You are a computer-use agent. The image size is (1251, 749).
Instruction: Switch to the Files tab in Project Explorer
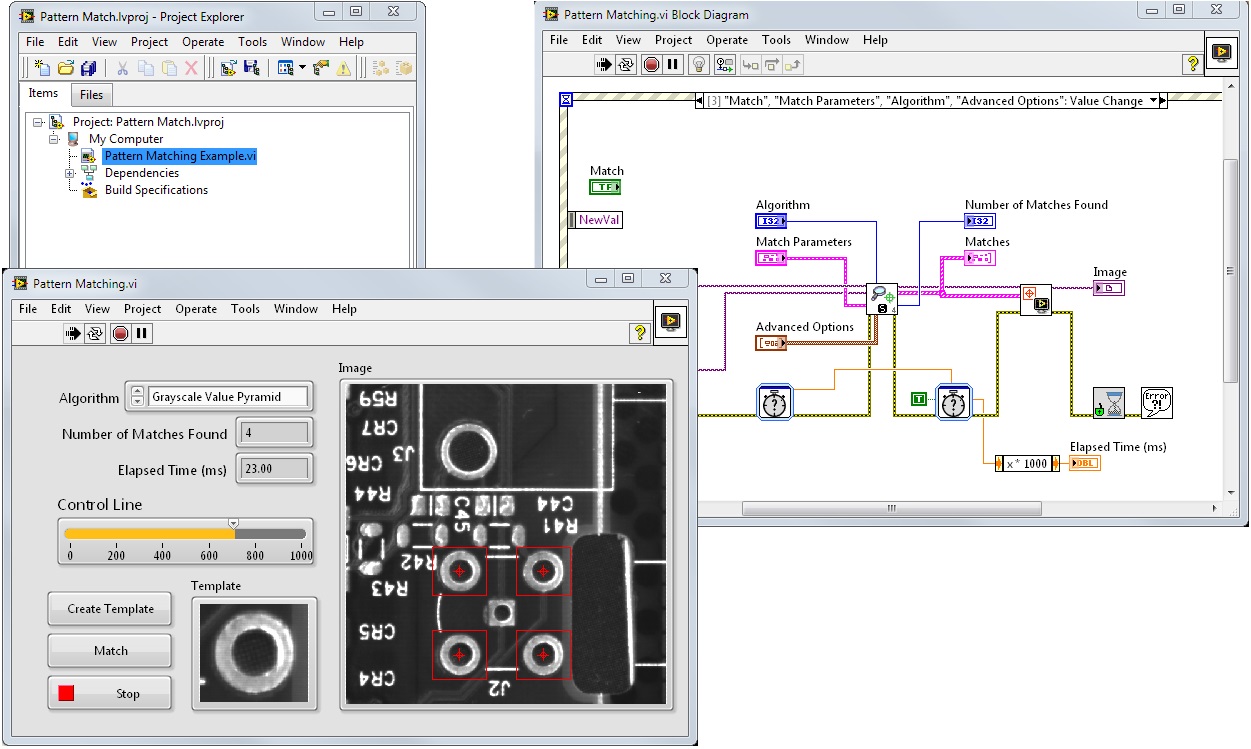pos(91,94)
